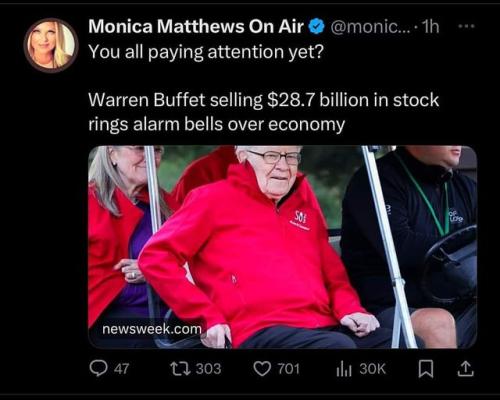This screenshot has height=400, width=500.
Task: View analytics via the bar chart icon
Action: (344, 369)
